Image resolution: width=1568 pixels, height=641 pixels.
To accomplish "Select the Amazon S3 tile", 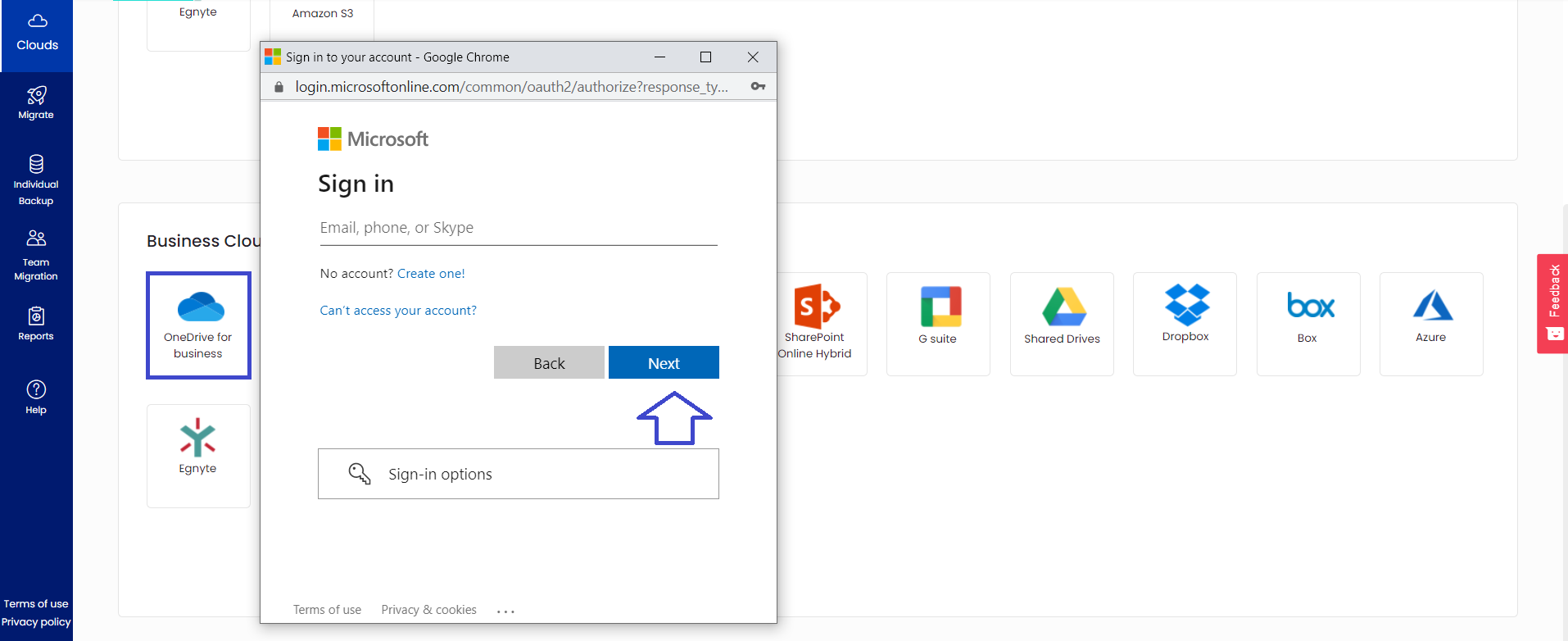I will click(x=322, y=20).
